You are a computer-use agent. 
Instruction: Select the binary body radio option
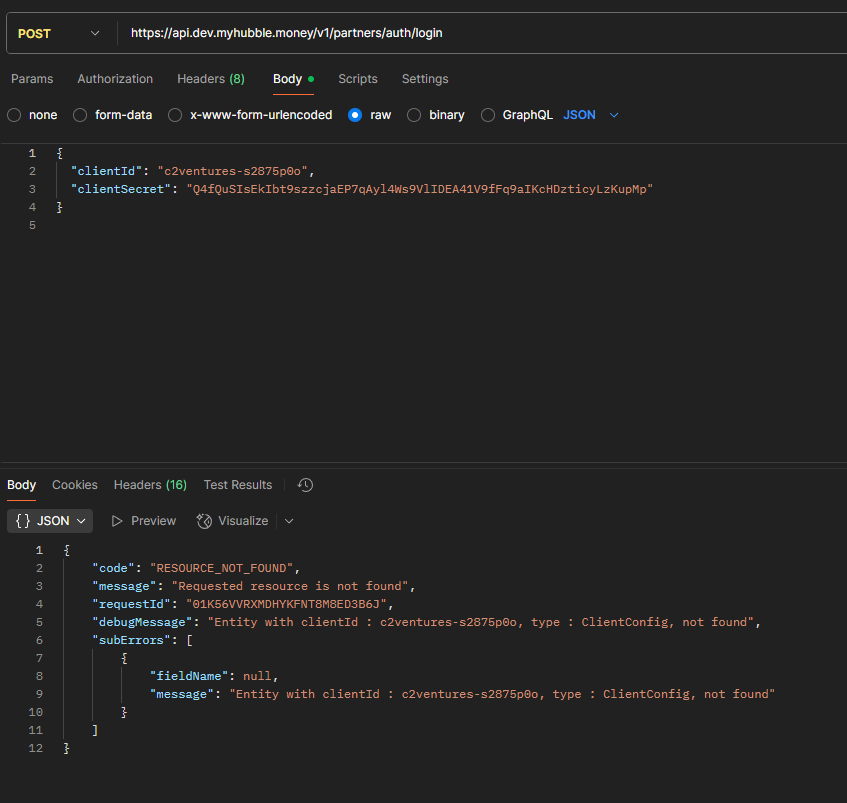[x=414, y=115]
